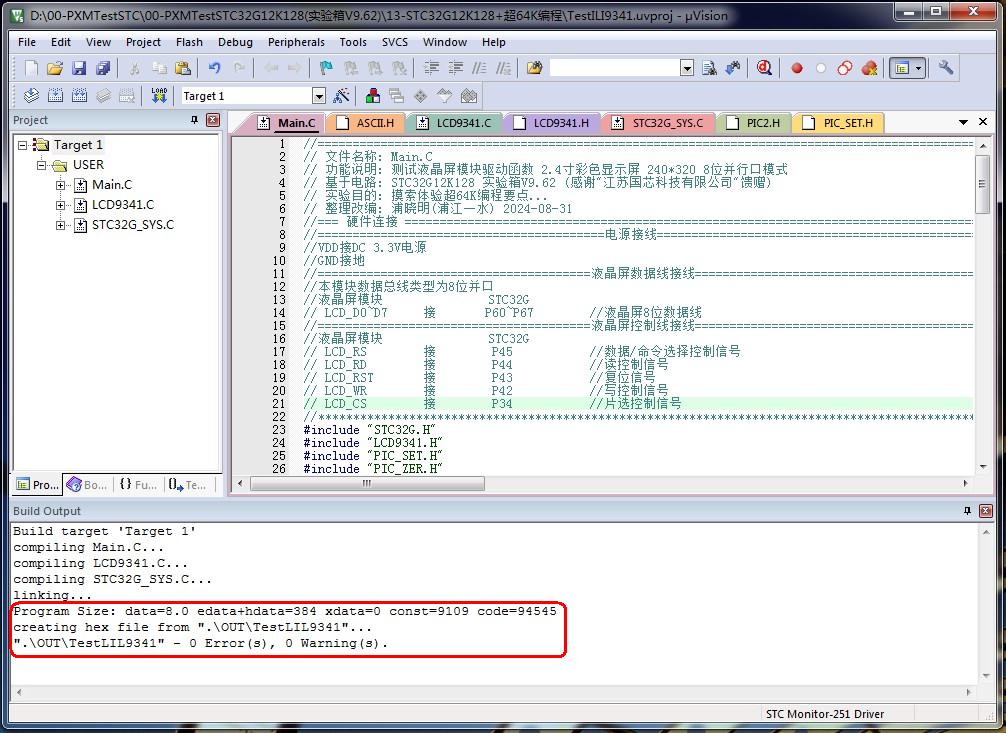This screenshot has width=1006, height=733.
Task: Open the Peripherals menu
Action: [x=296, y=42]
